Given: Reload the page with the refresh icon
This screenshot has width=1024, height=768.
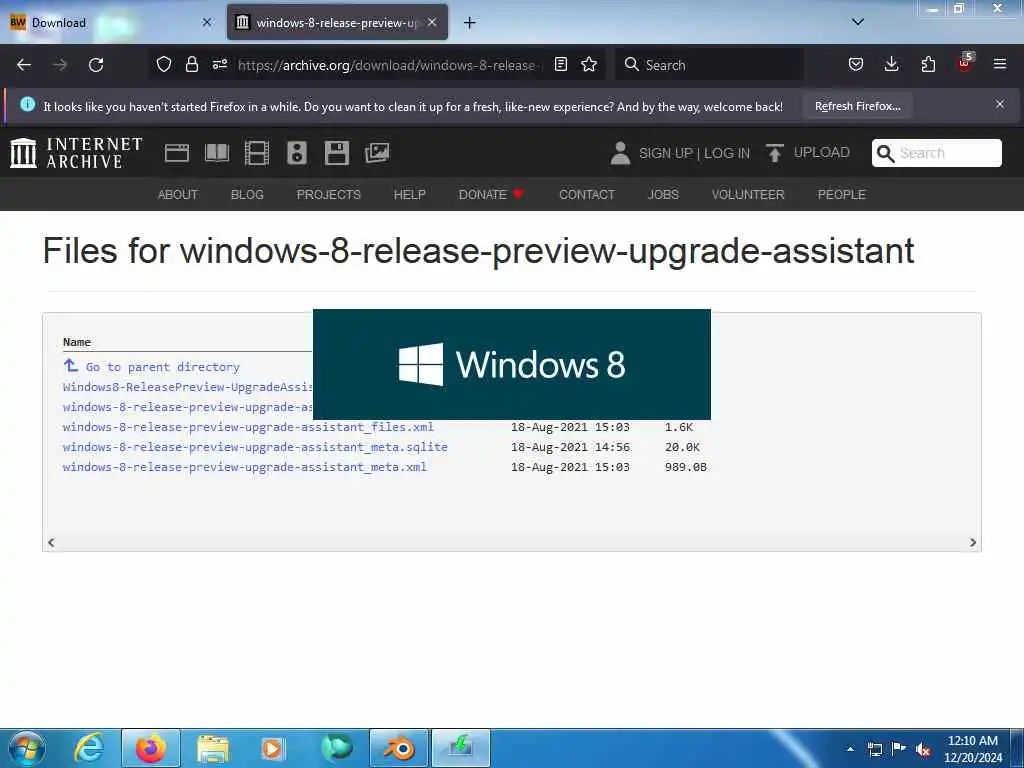Looking at the screenshot, I should coord(96,65).
